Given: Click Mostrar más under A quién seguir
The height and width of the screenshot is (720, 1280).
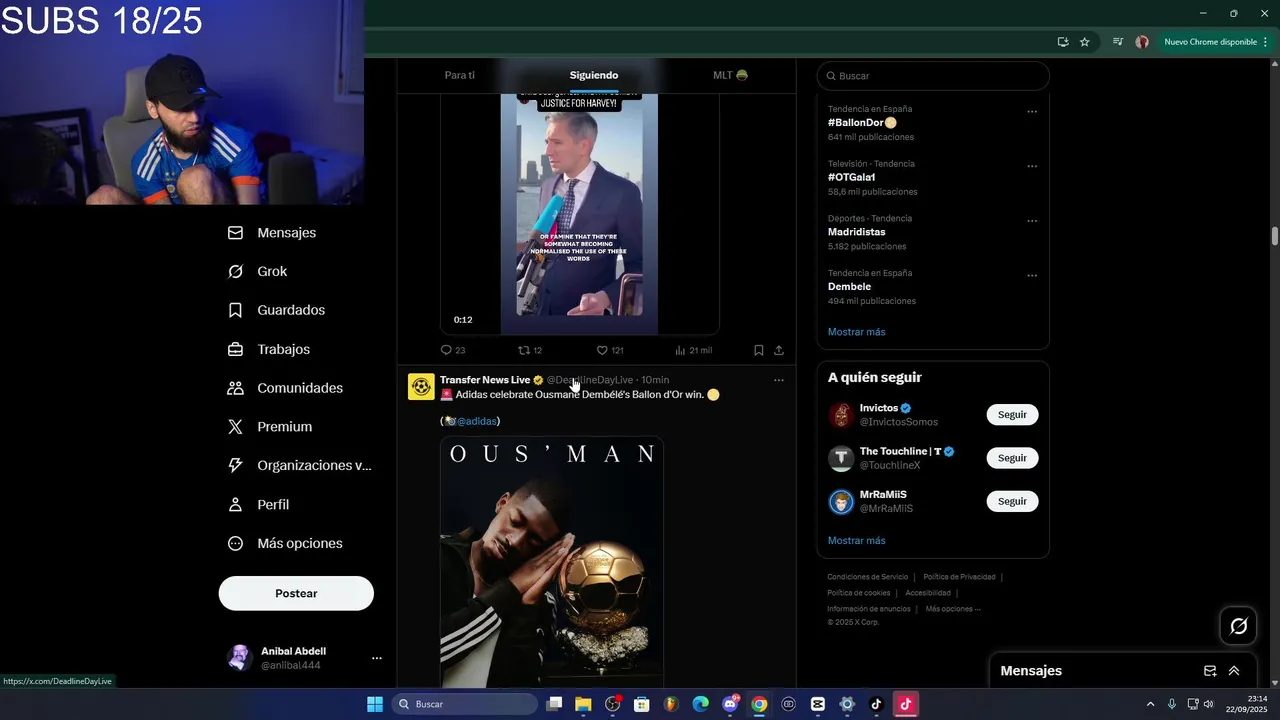Looking at the screenshot, I should coord(856,541).
